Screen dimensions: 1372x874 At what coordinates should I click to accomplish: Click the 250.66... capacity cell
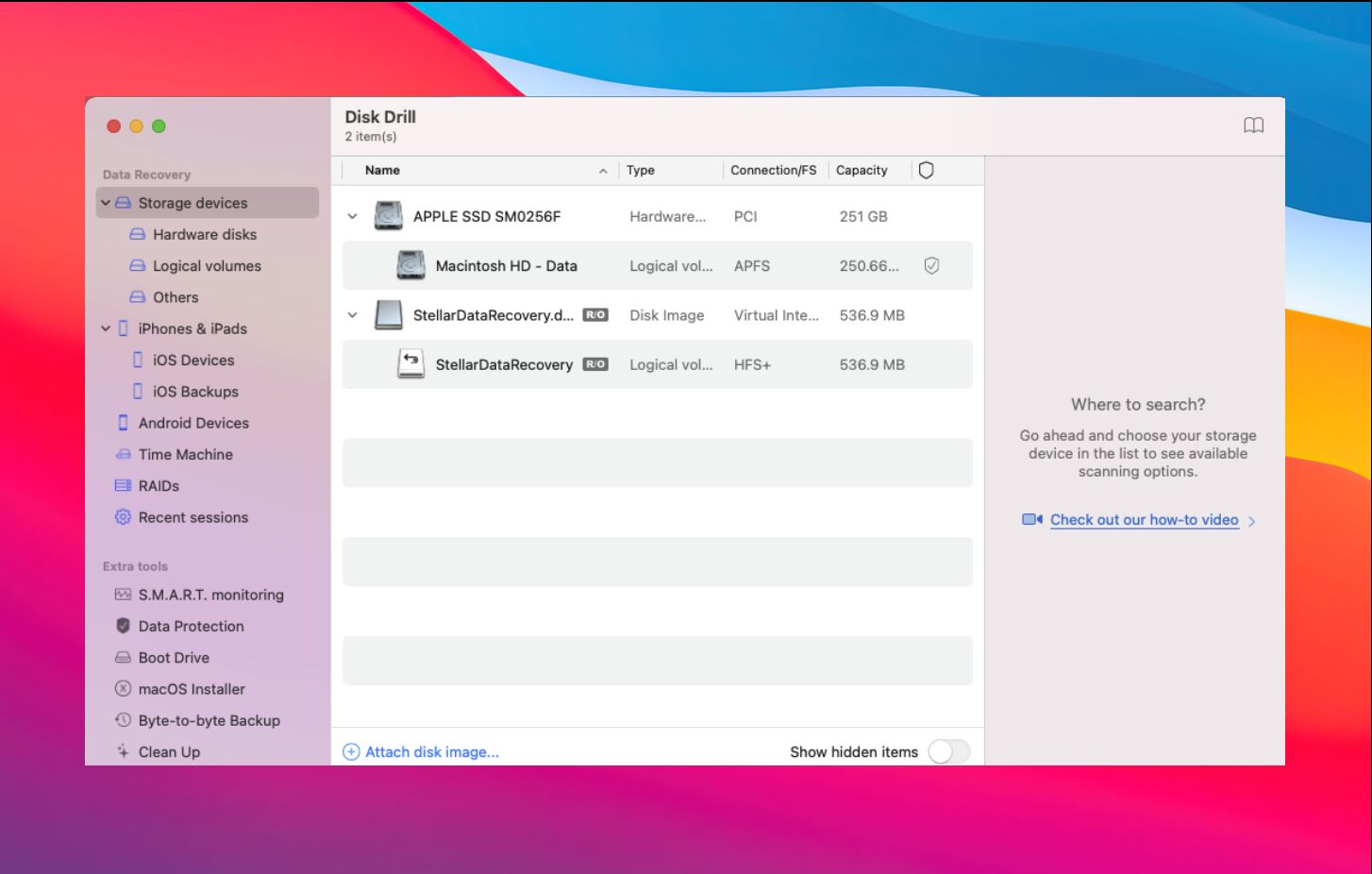click(869, 266)
